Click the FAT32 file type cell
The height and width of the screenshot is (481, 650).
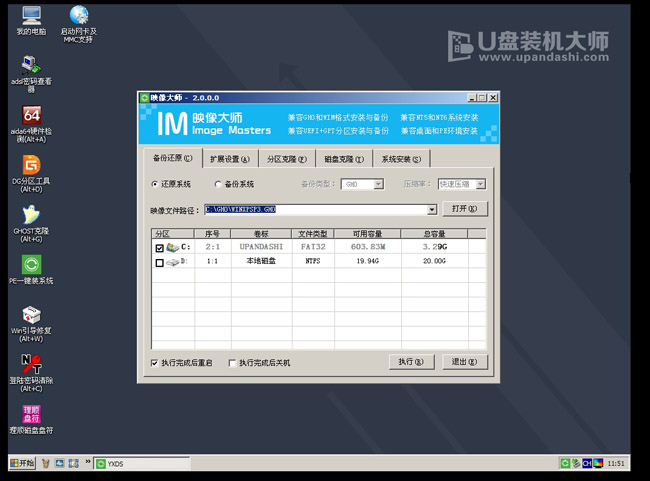(313, 247)
